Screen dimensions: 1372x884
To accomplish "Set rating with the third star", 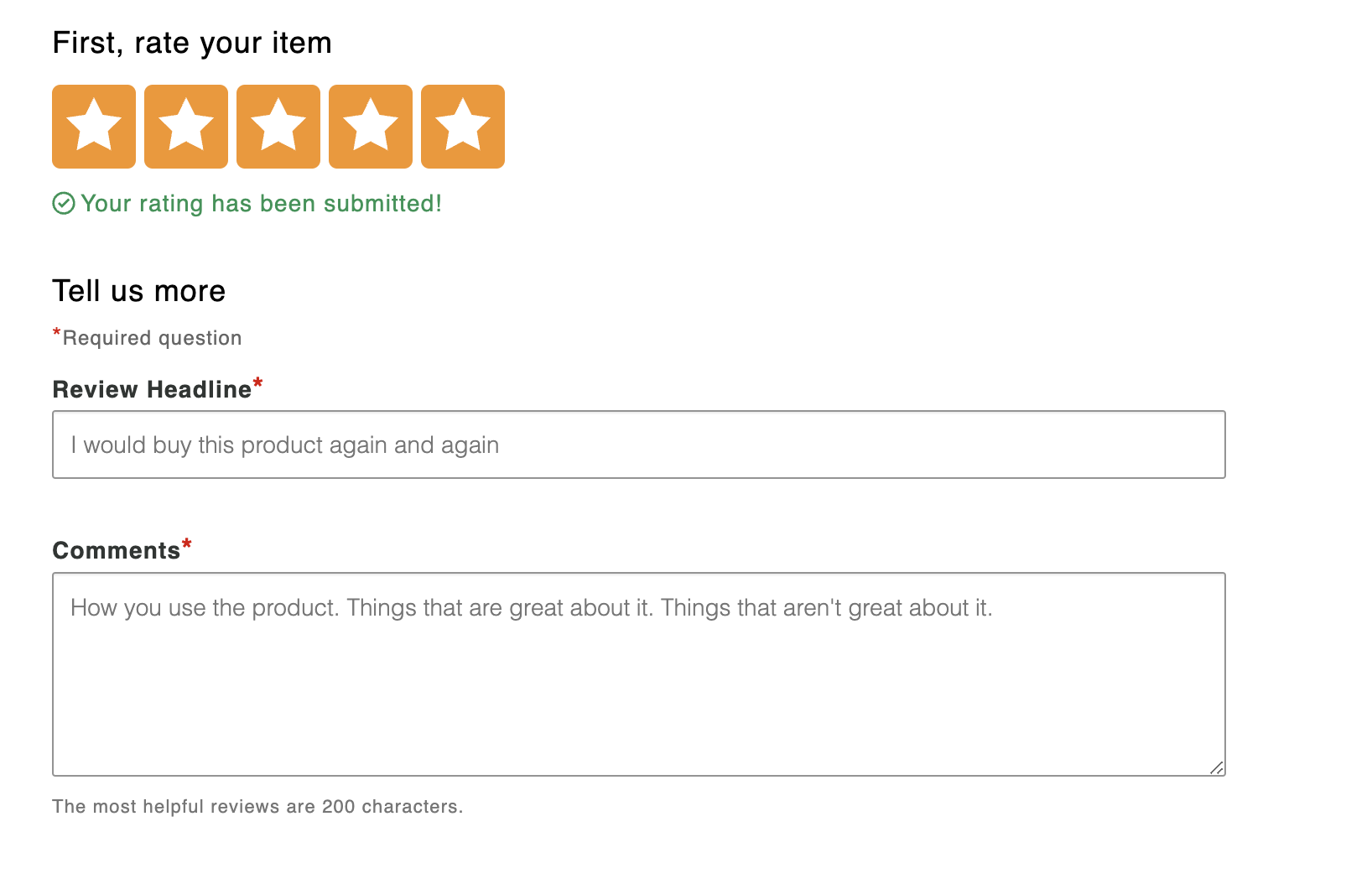I will pos(278,127).
